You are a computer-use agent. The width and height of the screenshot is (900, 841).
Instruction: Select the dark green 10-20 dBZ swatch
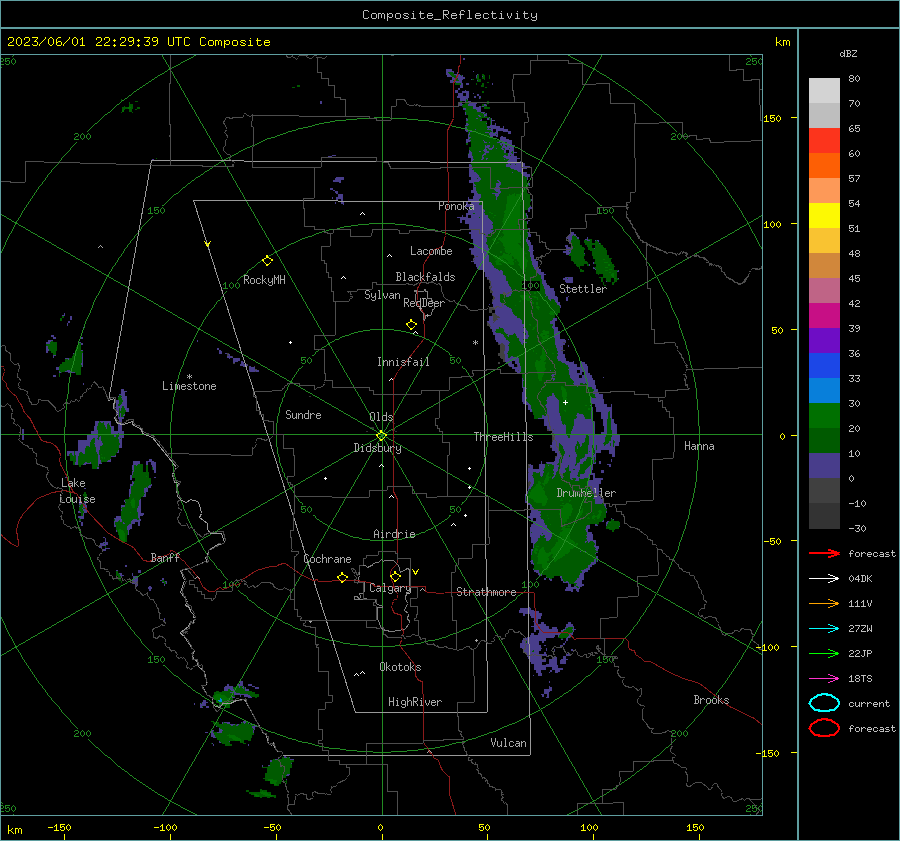(824, 440)
